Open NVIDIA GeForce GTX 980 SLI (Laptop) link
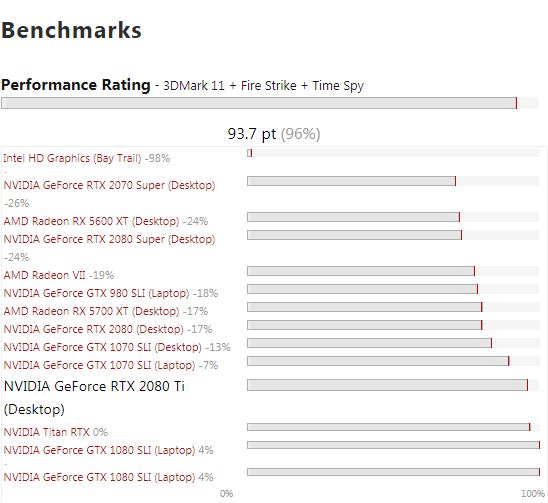 click(96, 293)
